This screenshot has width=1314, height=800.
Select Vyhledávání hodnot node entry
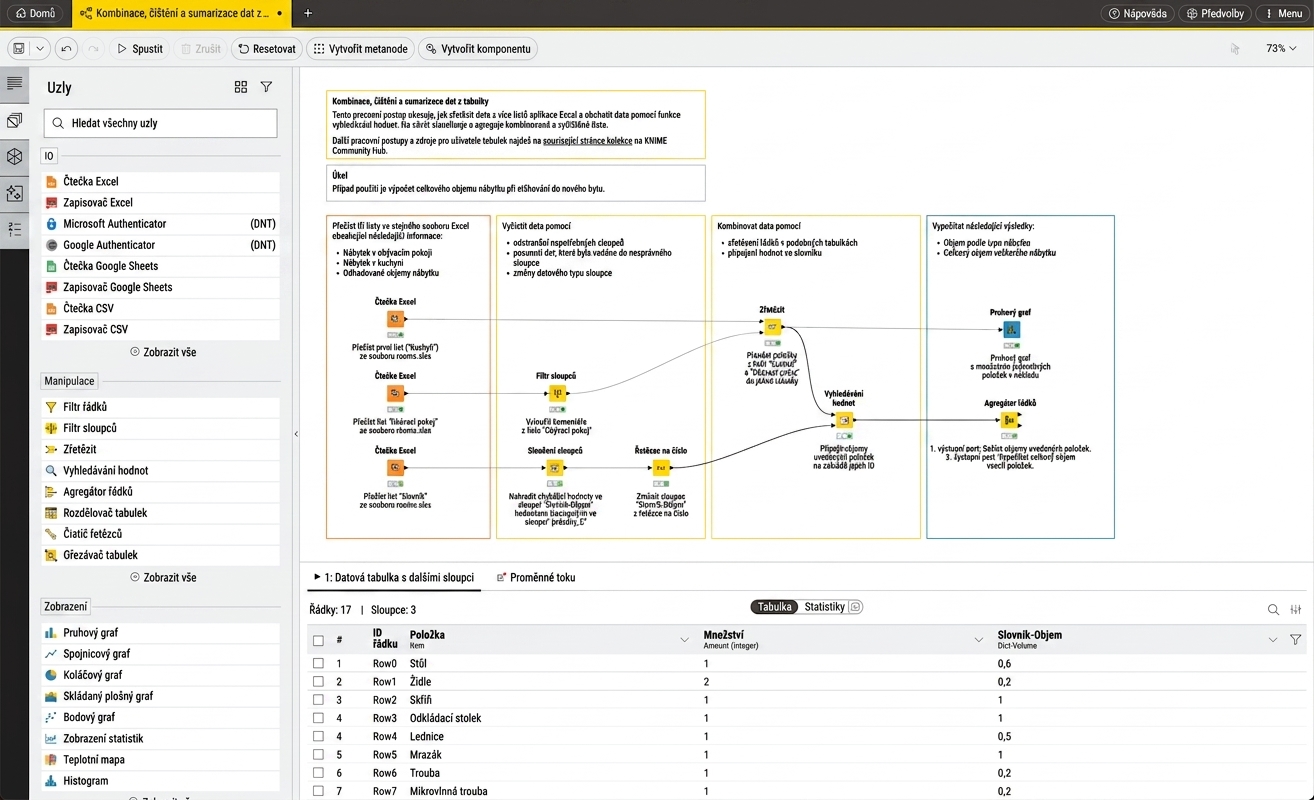160,470
